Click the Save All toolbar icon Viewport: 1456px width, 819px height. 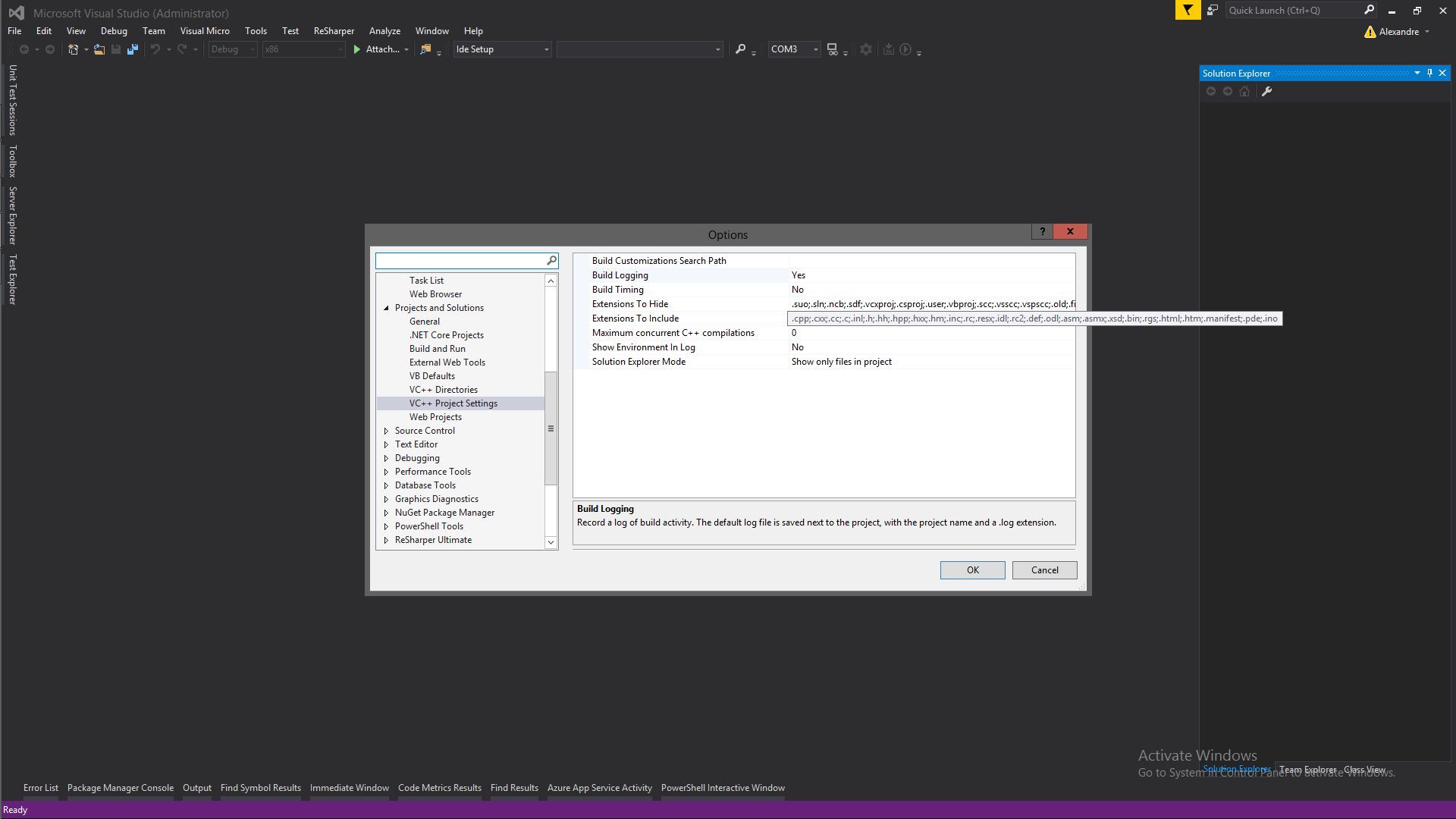point(133,49)
